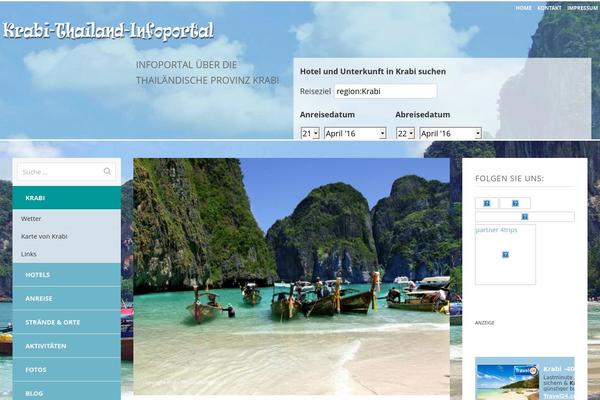
Task: Open the Links submenu entry
Action: click(29, 254)
